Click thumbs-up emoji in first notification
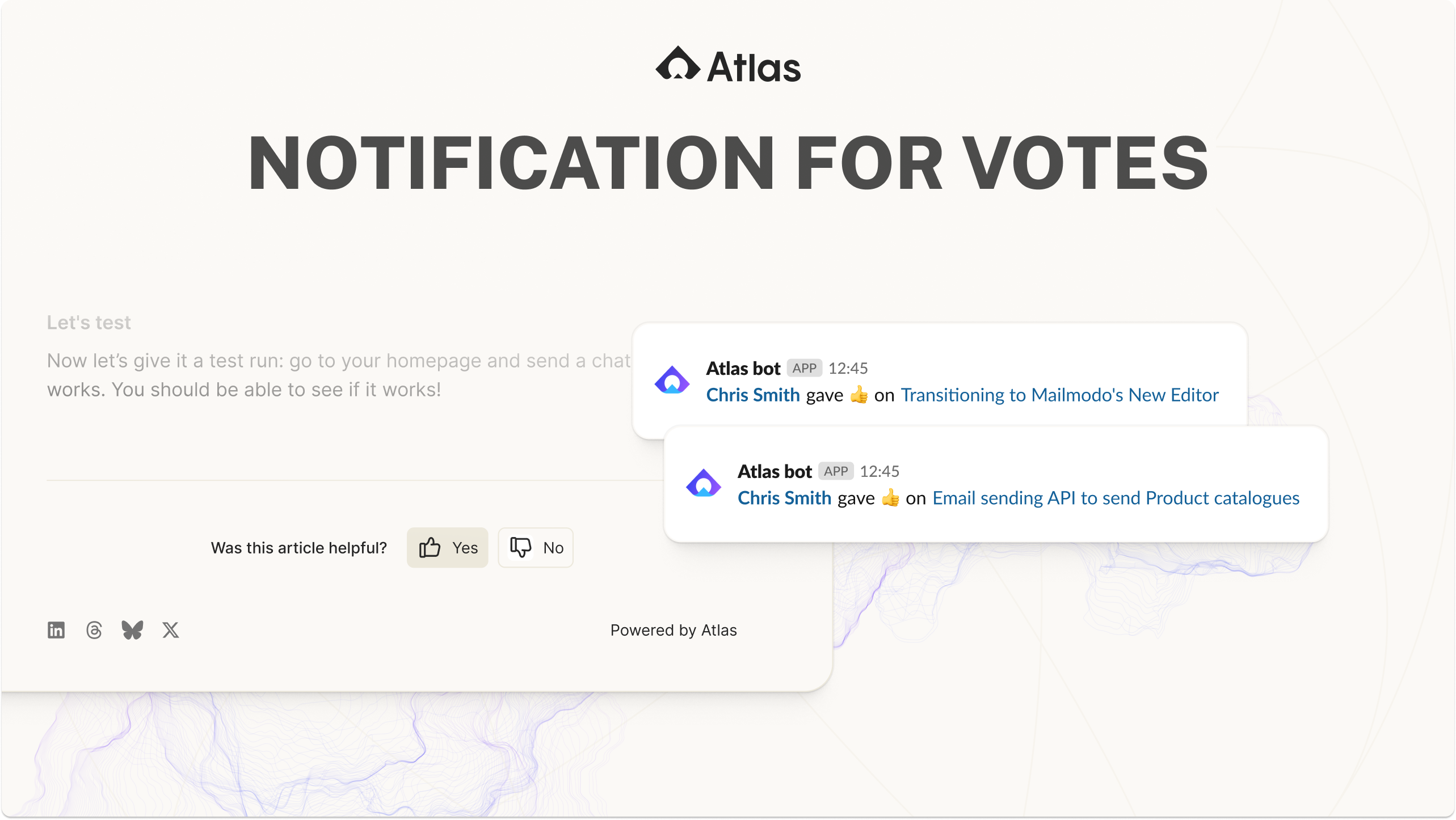 [x=859, y=395]
